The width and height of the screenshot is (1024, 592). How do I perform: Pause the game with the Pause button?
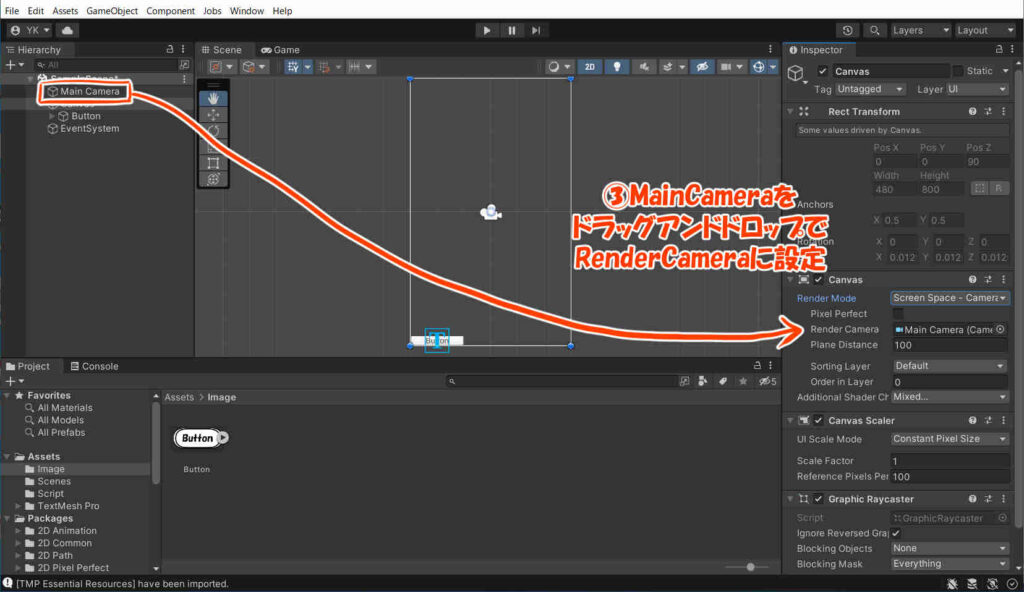click(511, 30)
